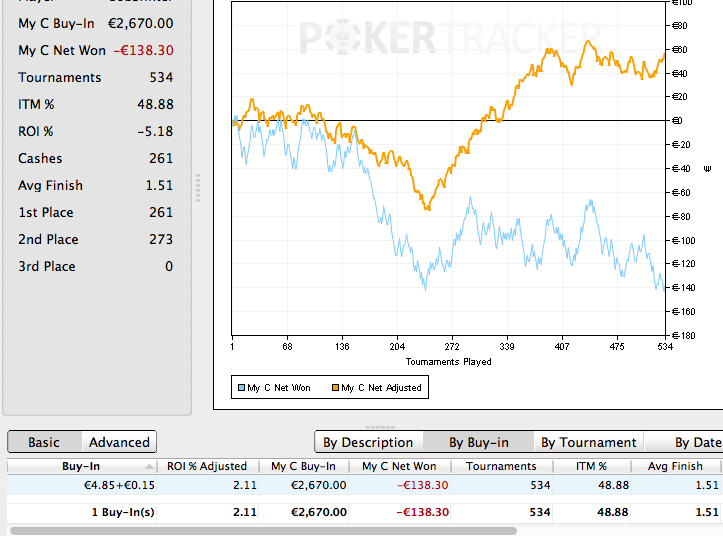Click the My C Buy-In stat in side panel
This screenshot has width=723, height=536.
click(96, 24)
